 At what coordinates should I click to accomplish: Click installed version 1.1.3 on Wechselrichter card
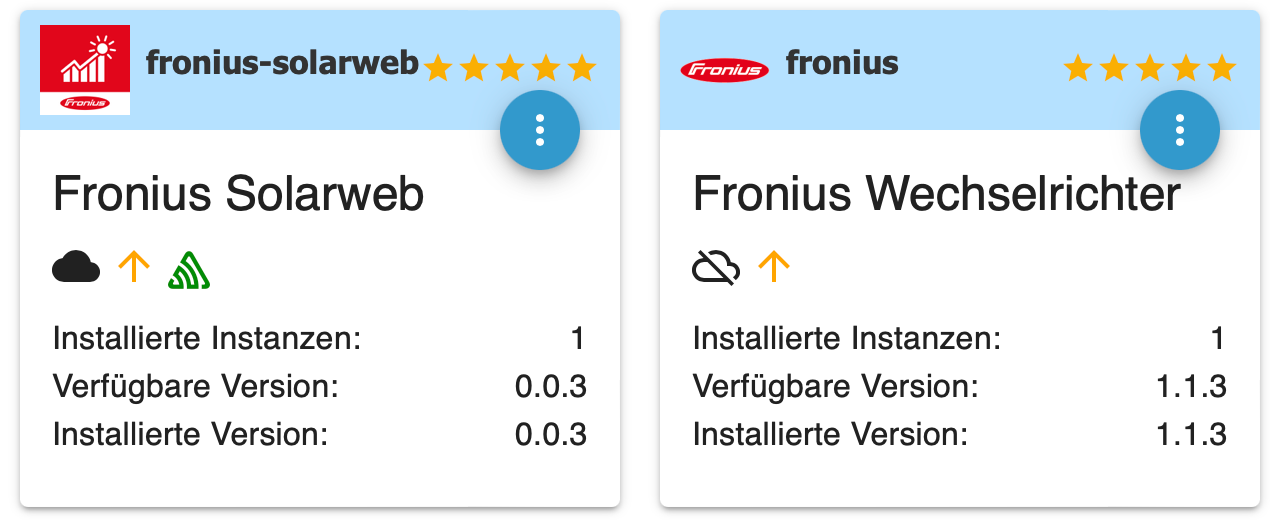1191,435
